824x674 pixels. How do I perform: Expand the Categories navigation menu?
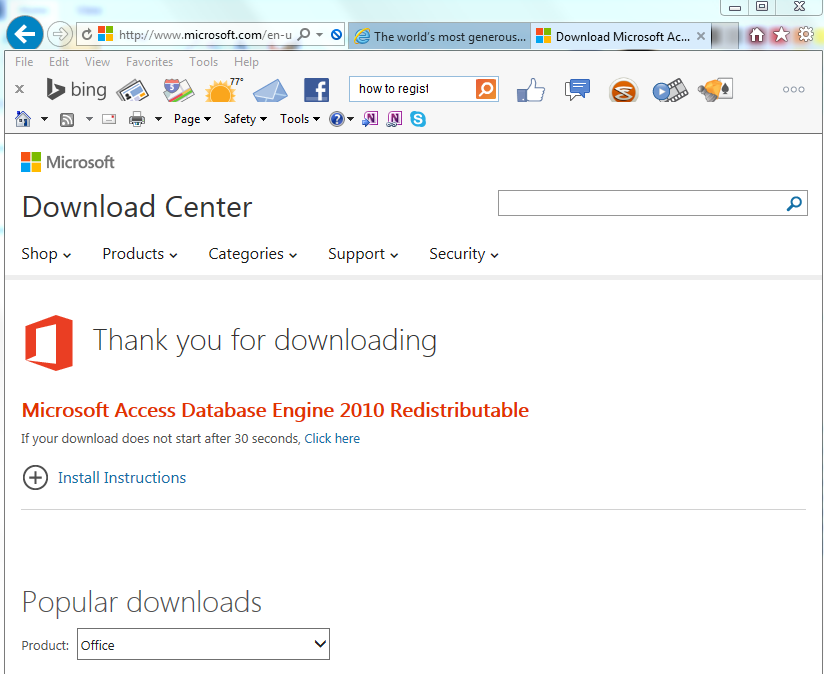coord(253,254)
